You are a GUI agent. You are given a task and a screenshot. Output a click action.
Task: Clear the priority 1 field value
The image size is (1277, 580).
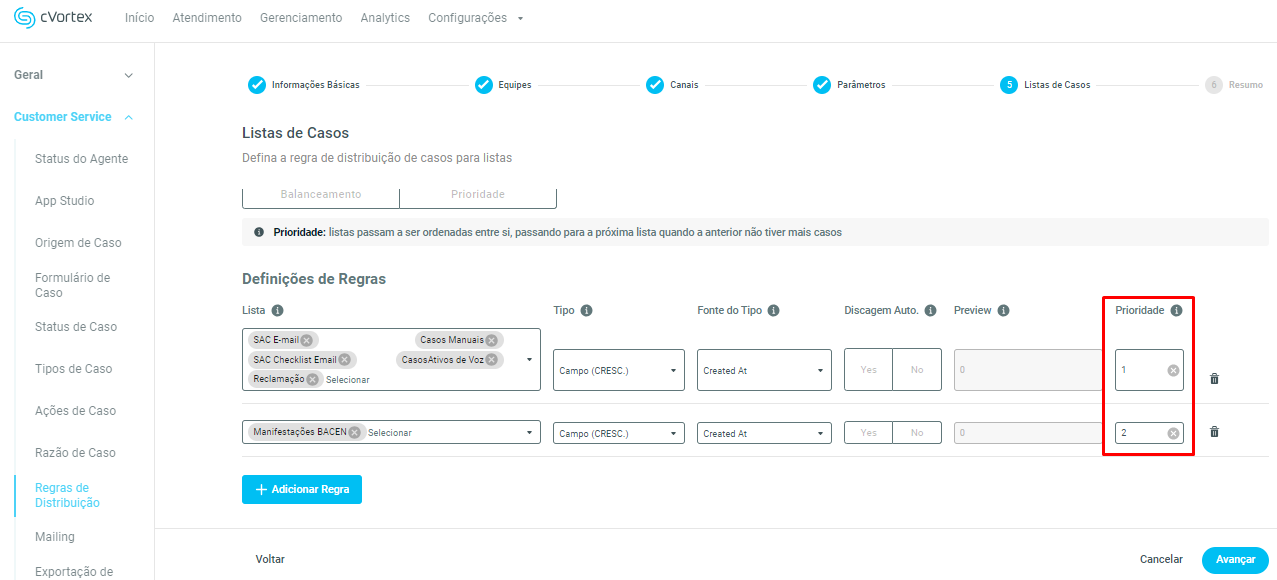pos(1173,371)
